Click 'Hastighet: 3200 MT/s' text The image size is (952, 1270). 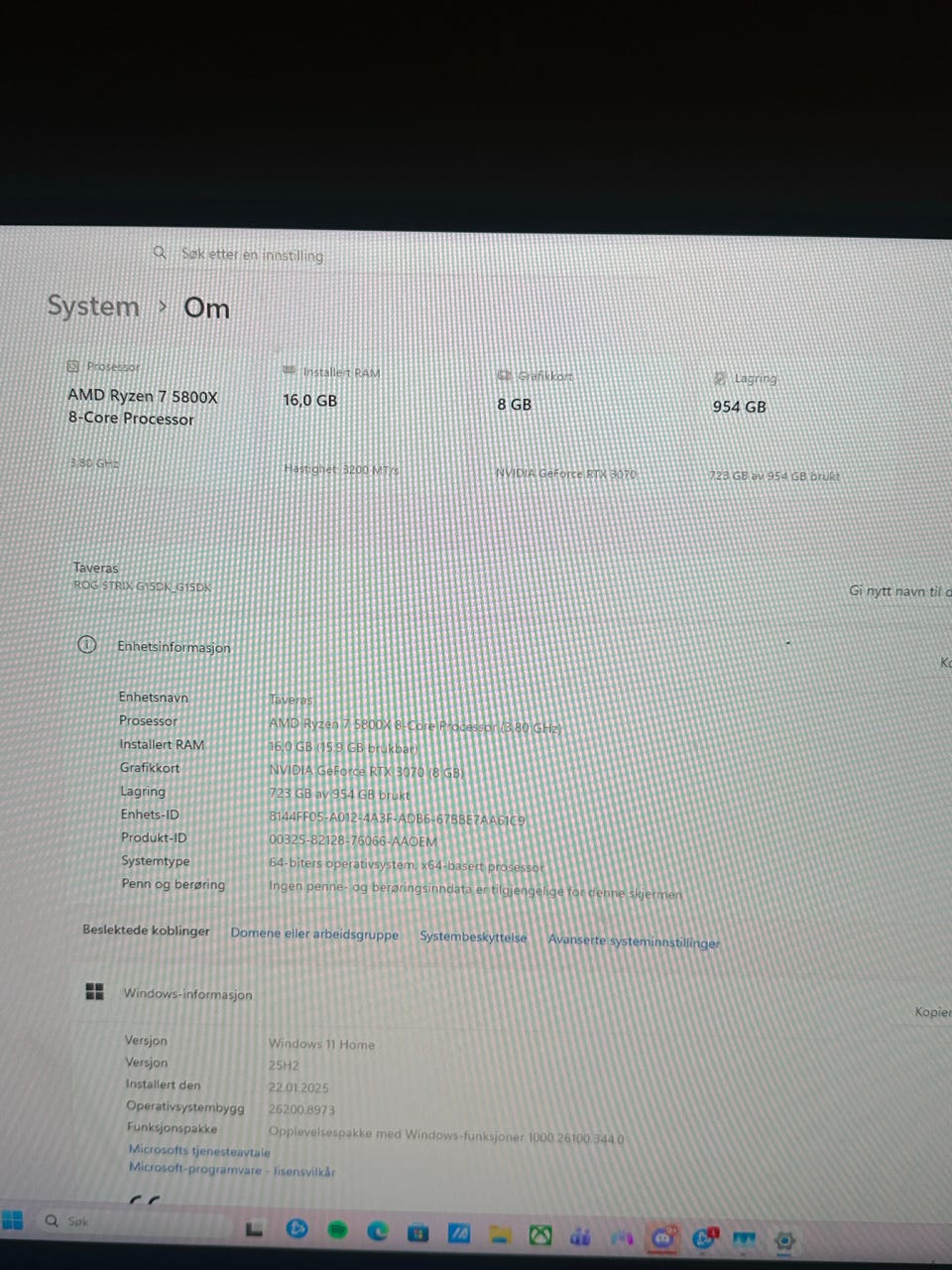point(341,469)
